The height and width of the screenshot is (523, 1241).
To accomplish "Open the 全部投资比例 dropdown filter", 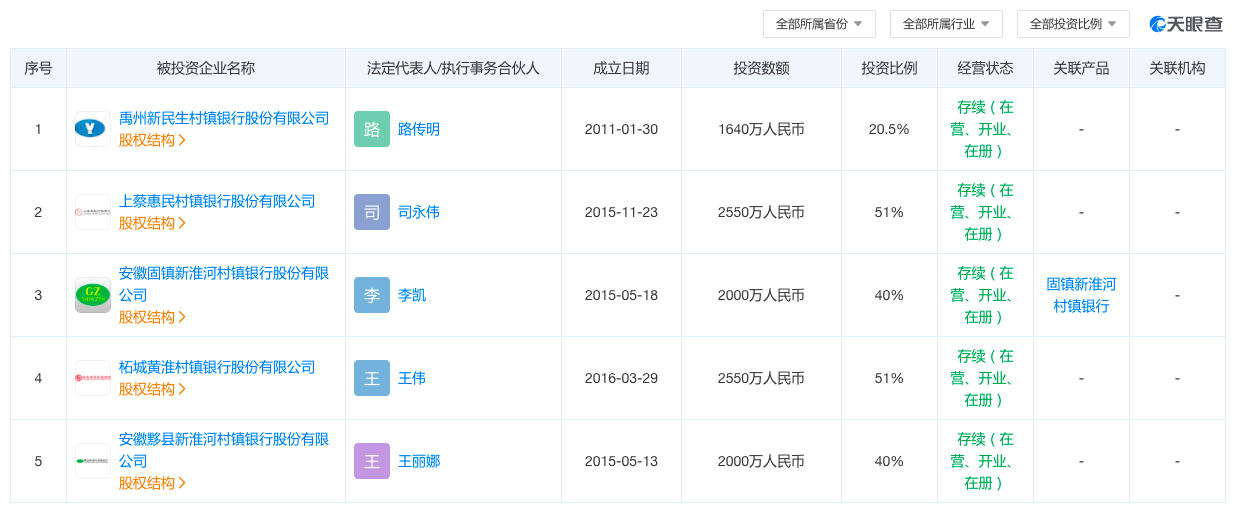I will 1073,24.
